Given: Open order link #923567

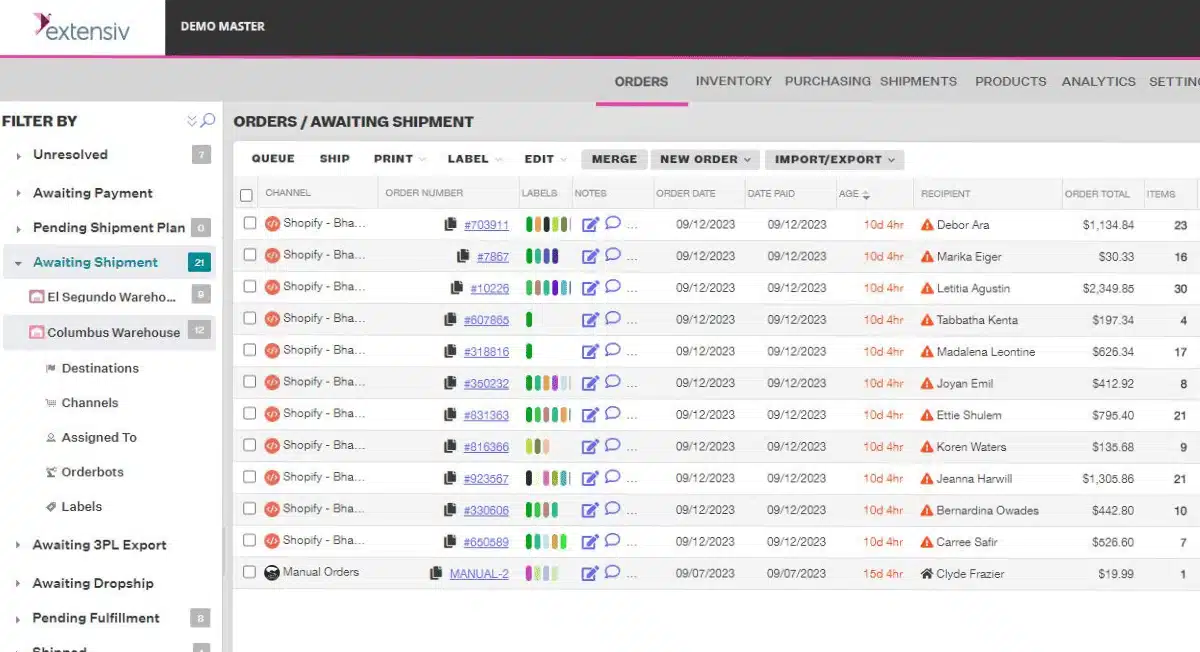Looking at the screenshot, I should pyautogui.click(x=486, y=479).
